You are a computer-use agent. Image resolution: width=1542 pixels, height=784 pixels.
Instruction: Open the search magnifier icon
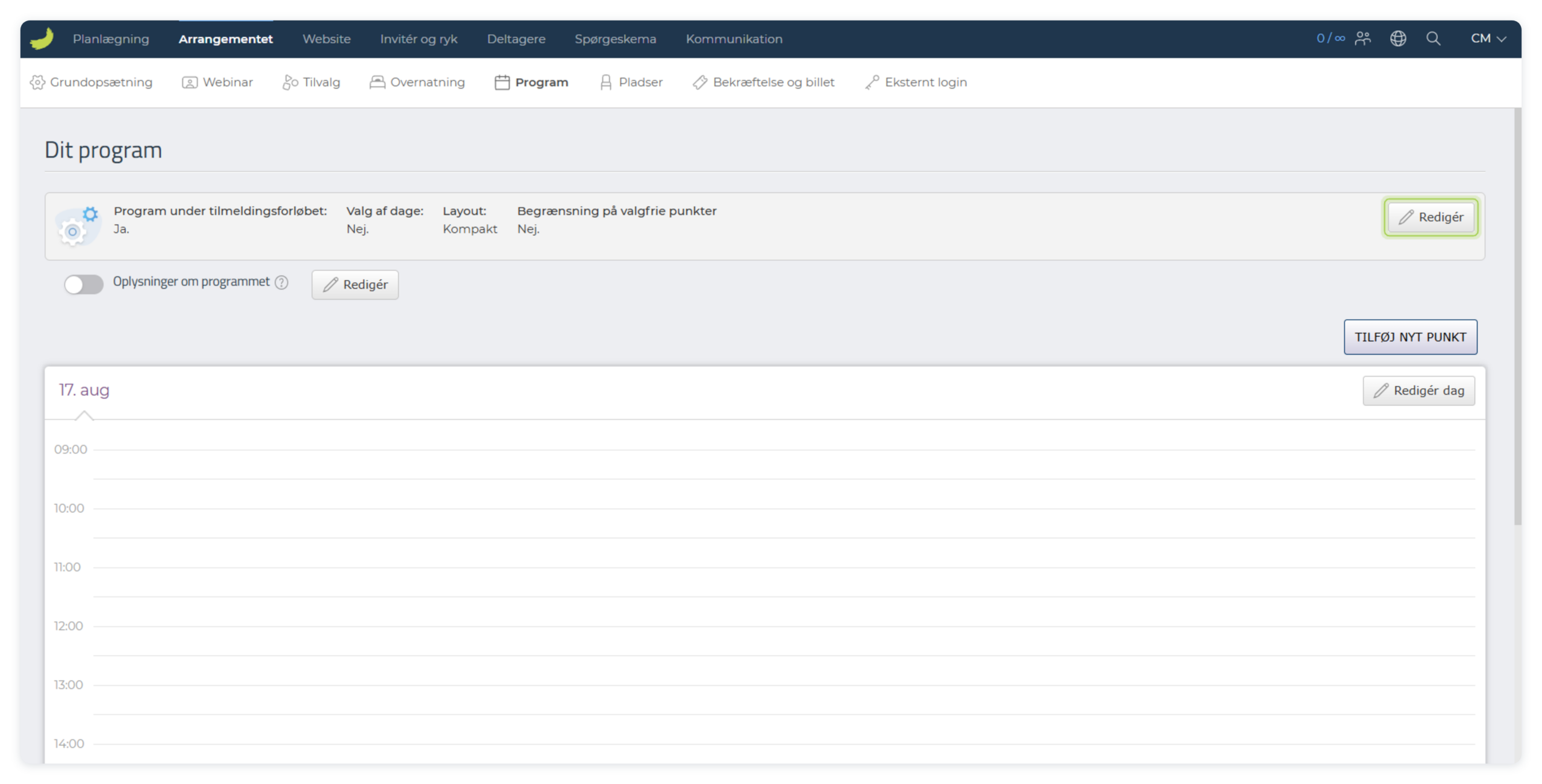pyautogui.click(x=1433, y=39)
